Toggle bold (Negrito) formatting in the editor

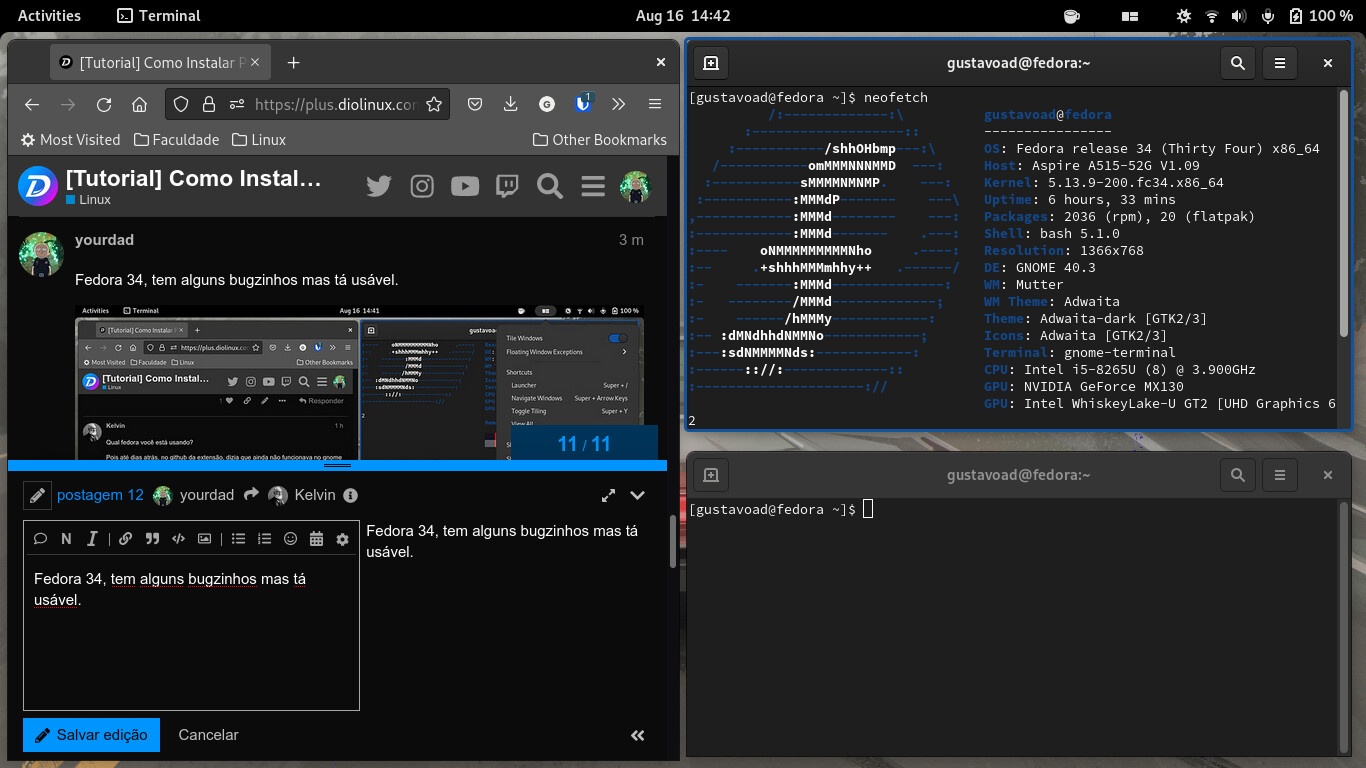[x=66, y=538]
